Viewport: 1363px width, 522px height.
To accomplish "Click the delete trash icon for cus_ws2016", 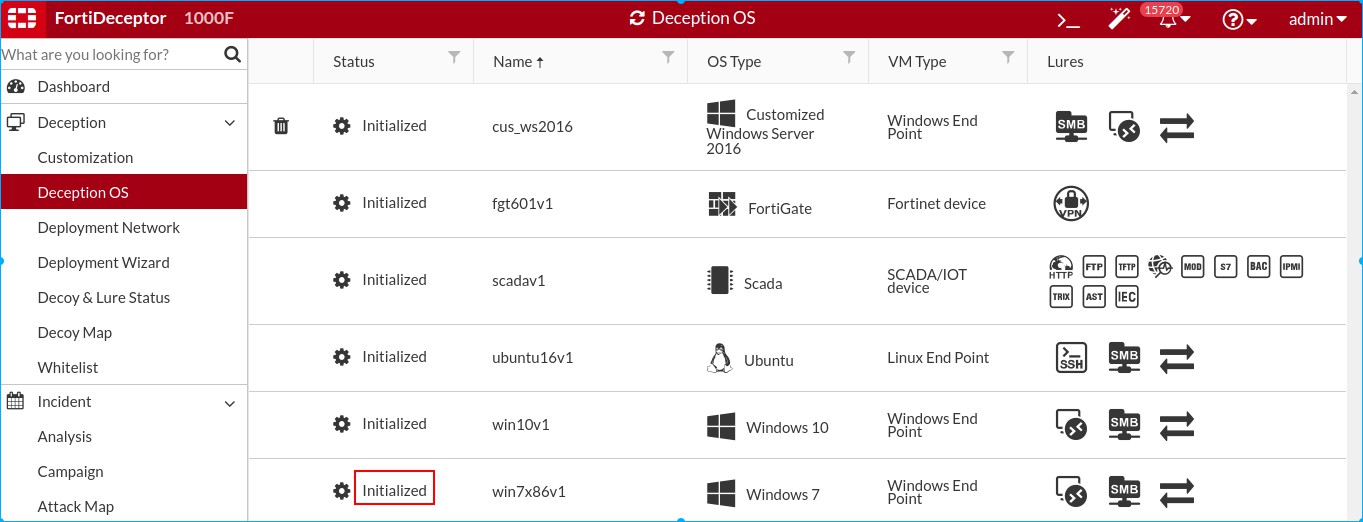I will pyautogui.click(x=281, y=126).
